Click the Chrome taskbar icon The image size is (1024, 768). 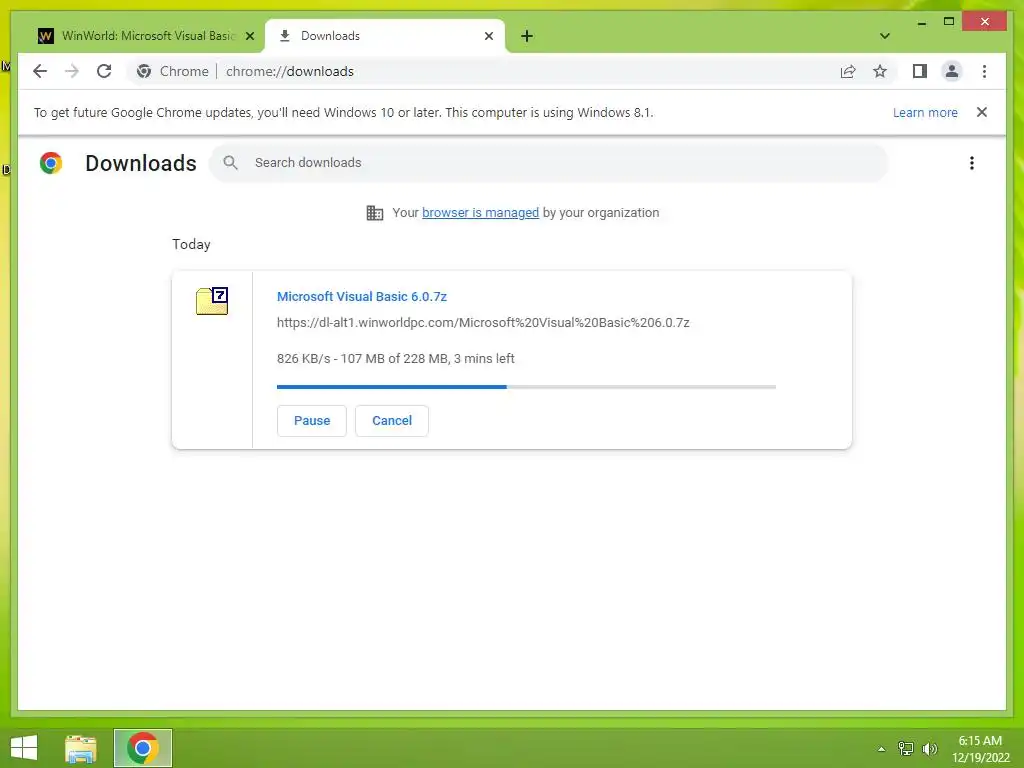(x=143, y=748)
